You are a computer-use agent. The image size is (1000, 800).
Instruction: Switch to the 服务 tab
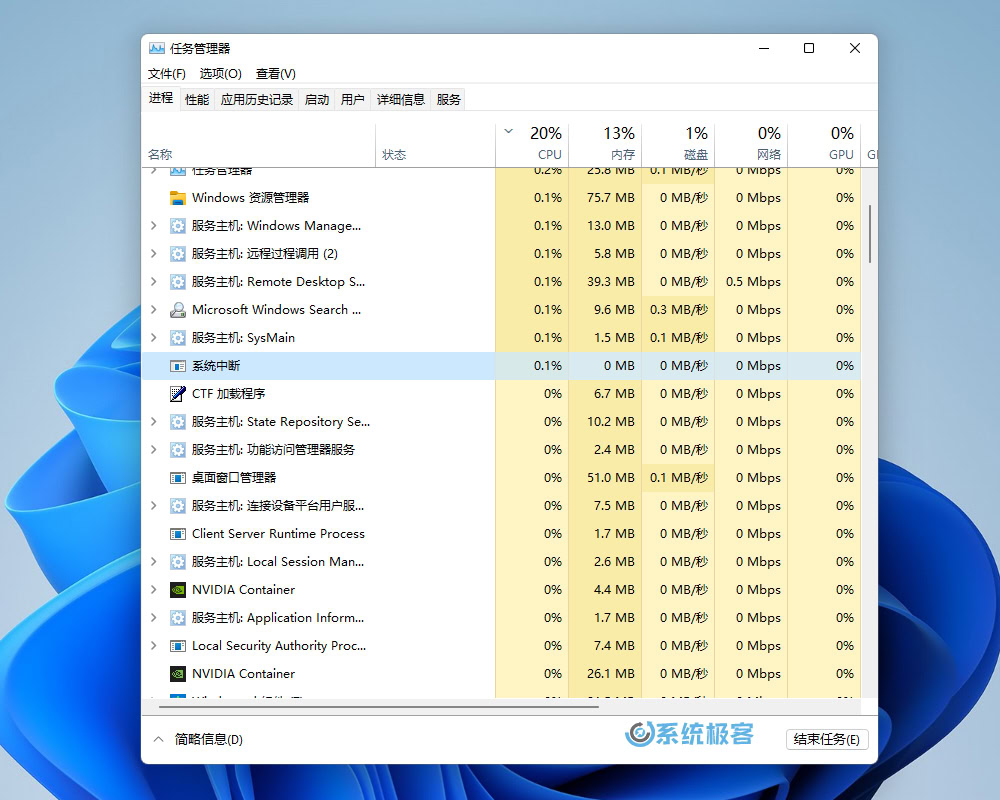448,100
